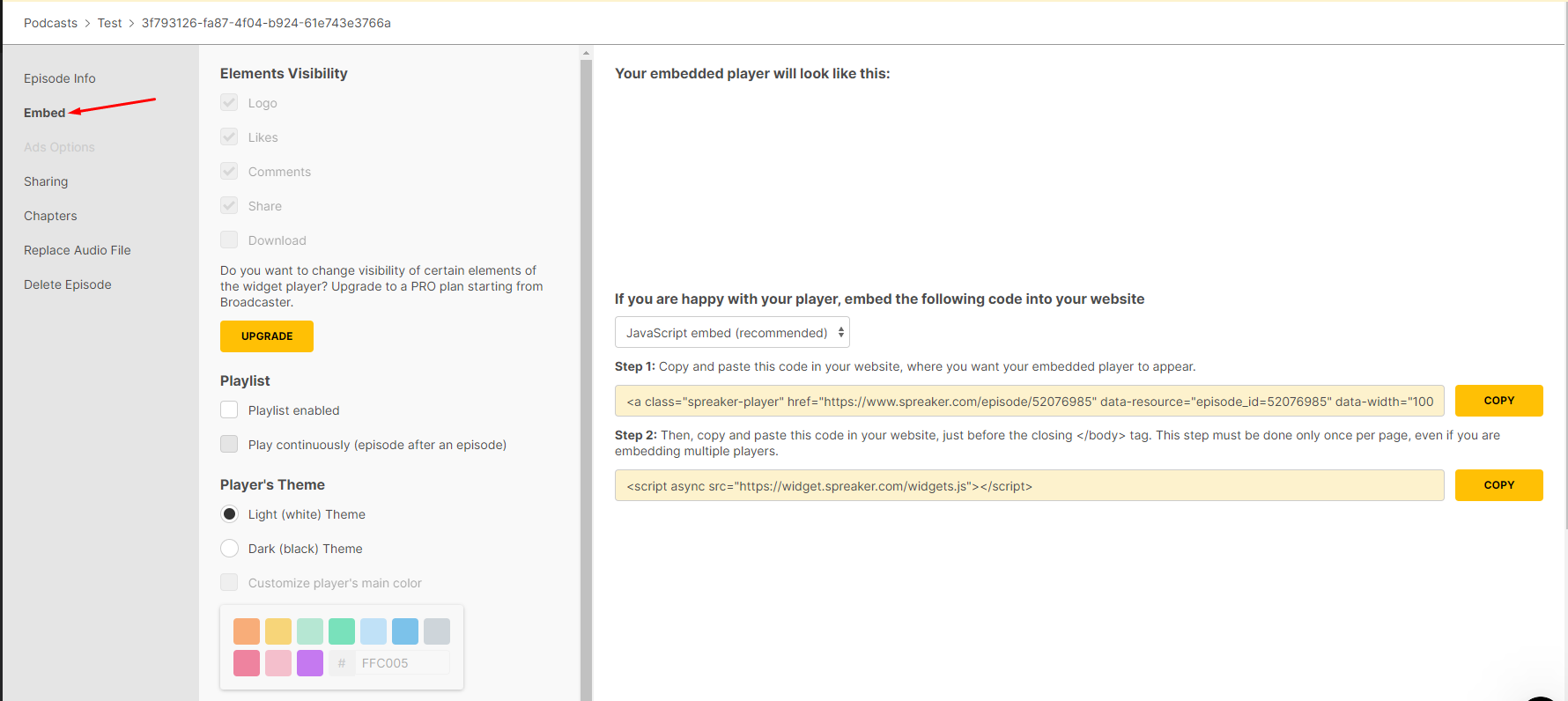Click the Podcasts breadcrumb link
The height and width of the screenshot is (701, 1568).
(50, 23)
